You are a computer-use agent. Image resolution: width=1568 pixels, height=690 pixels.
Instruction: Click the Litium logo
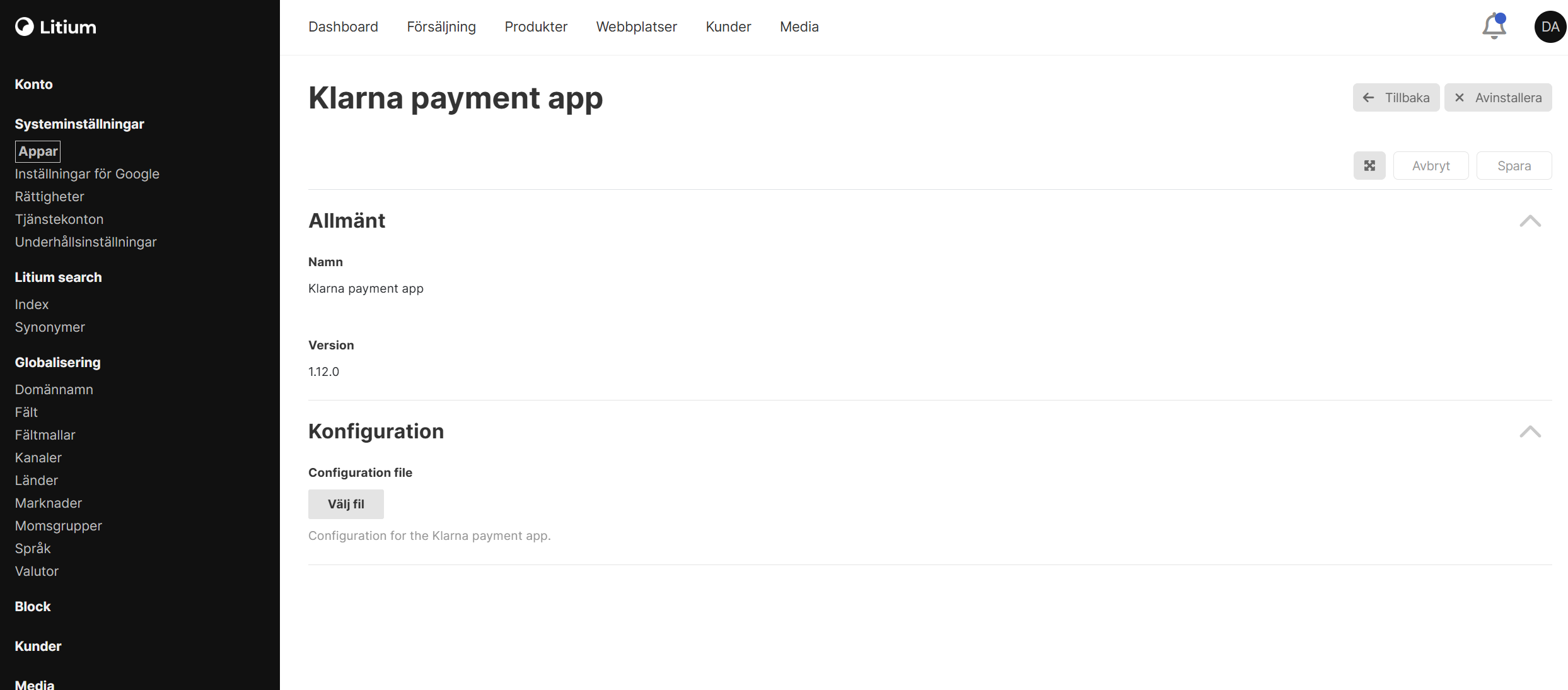[x=55, y=26]
